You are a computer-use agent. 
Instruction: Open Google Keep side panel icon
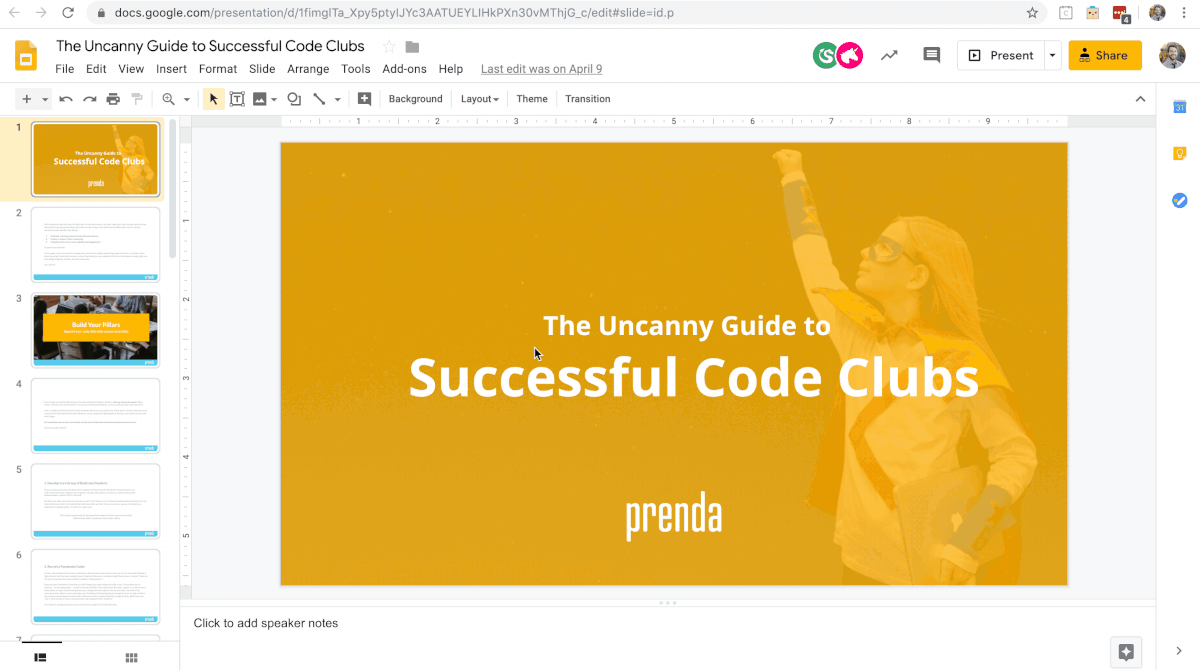[x=1179, y=153]
